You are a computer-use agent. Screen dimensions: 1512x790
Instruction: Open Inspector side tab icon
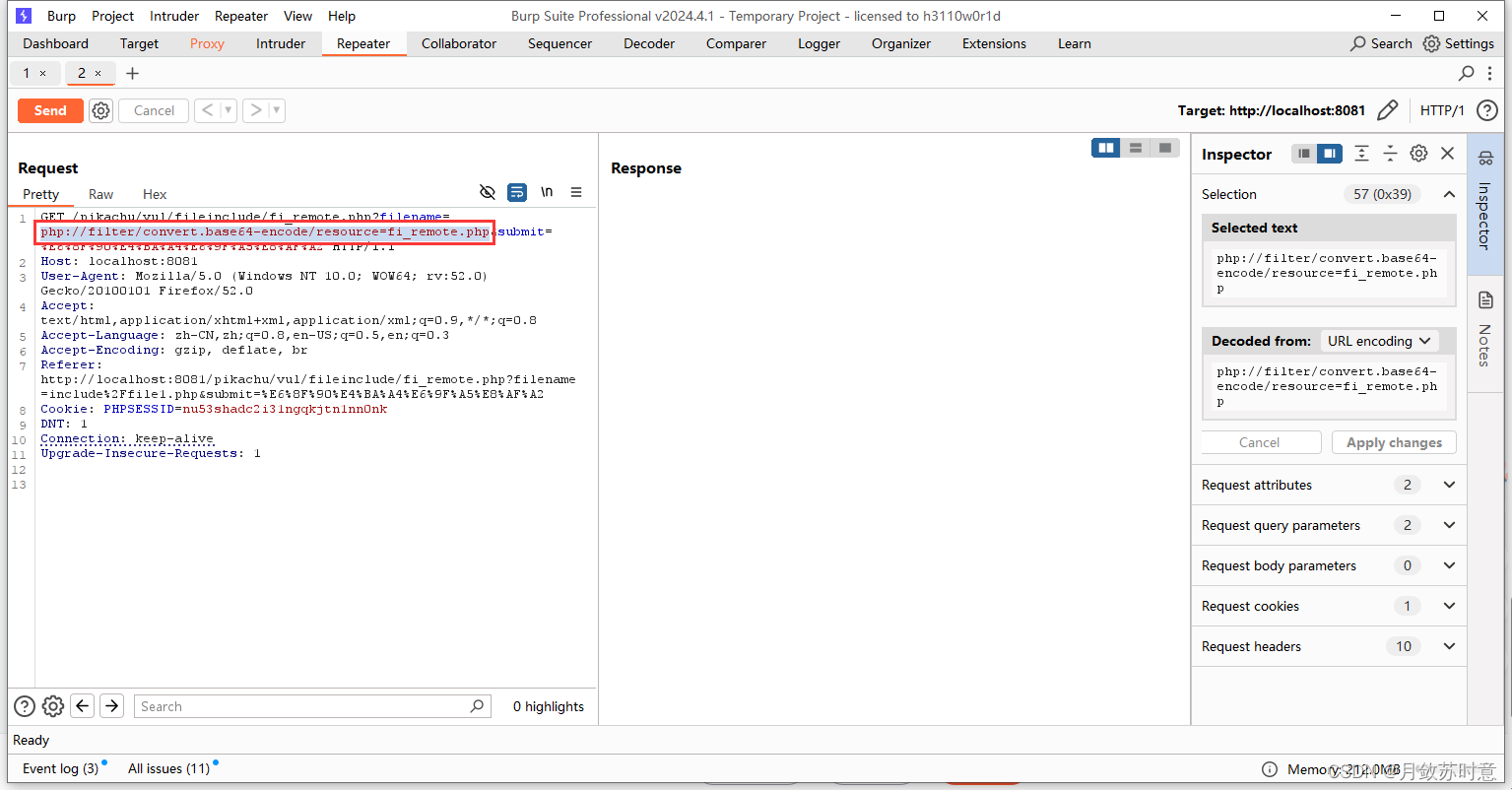pos(1485,204)
